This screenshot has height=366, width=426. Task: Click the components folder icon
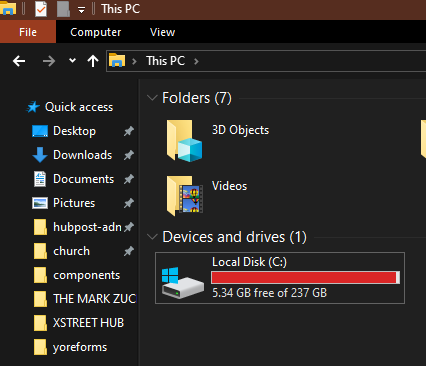coord(40,275)
